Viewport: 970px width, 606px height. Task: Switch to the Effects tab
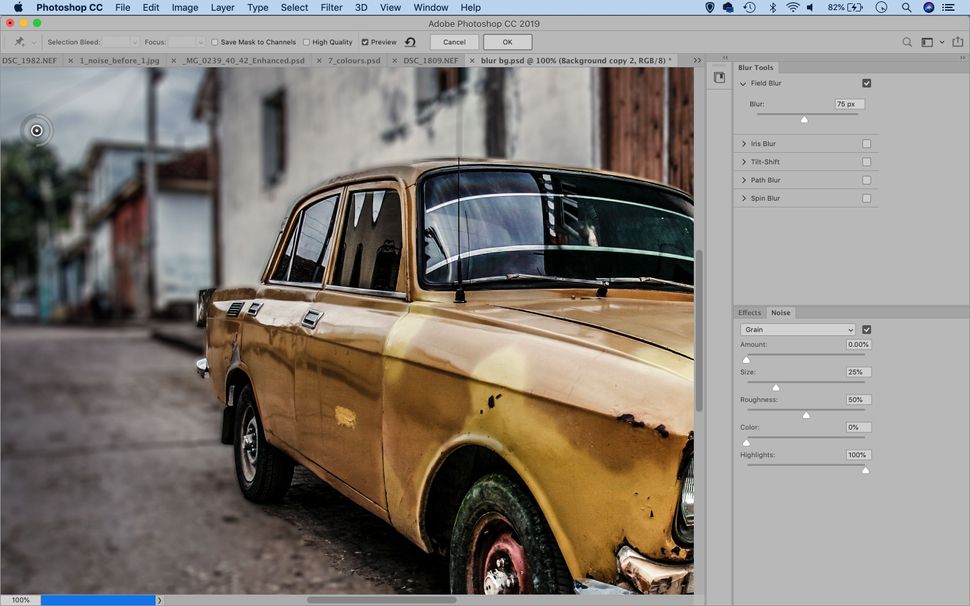[749, 312]
